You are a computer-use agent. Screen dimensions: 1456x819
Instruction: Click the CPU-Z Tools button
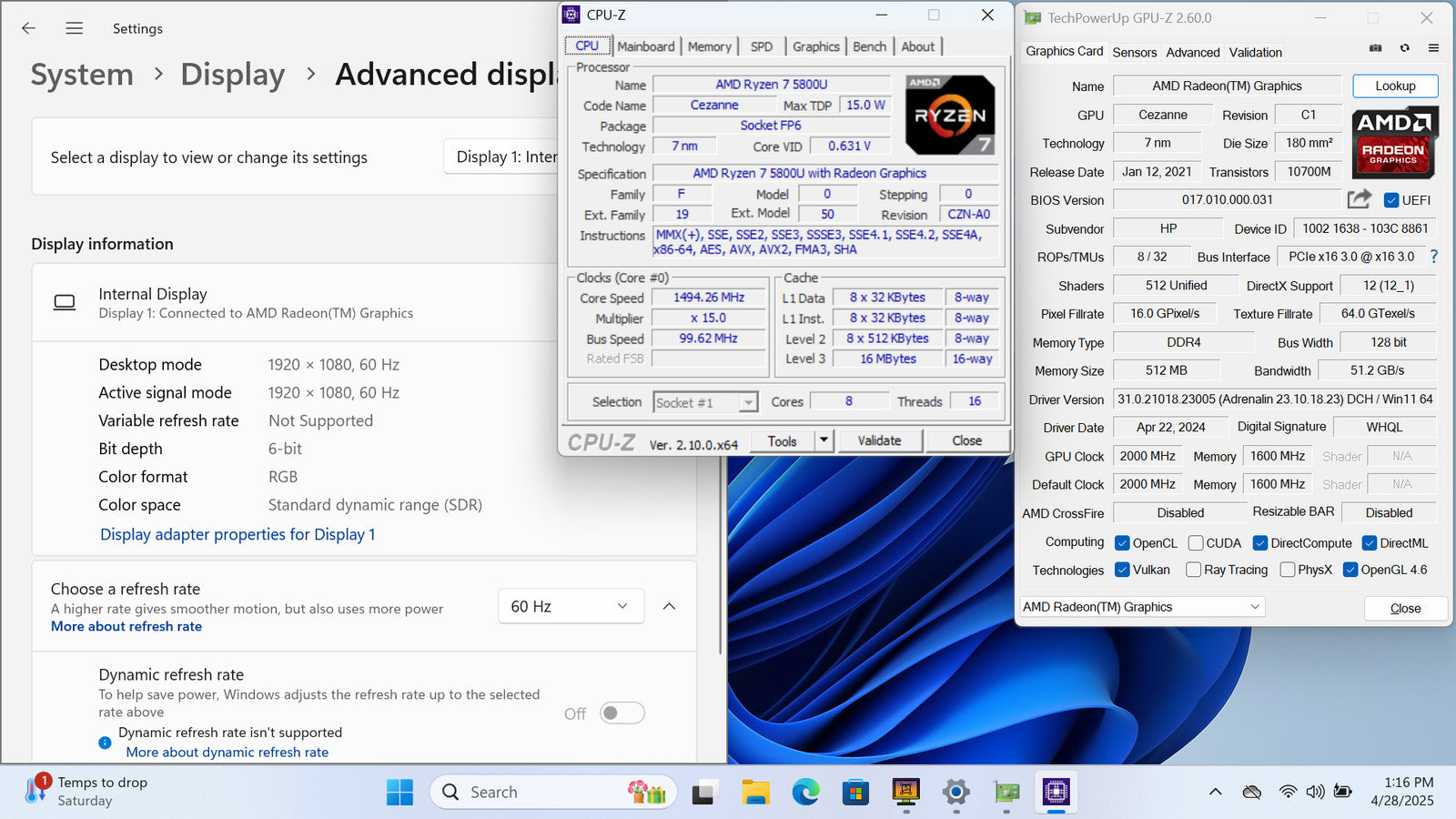782,440
